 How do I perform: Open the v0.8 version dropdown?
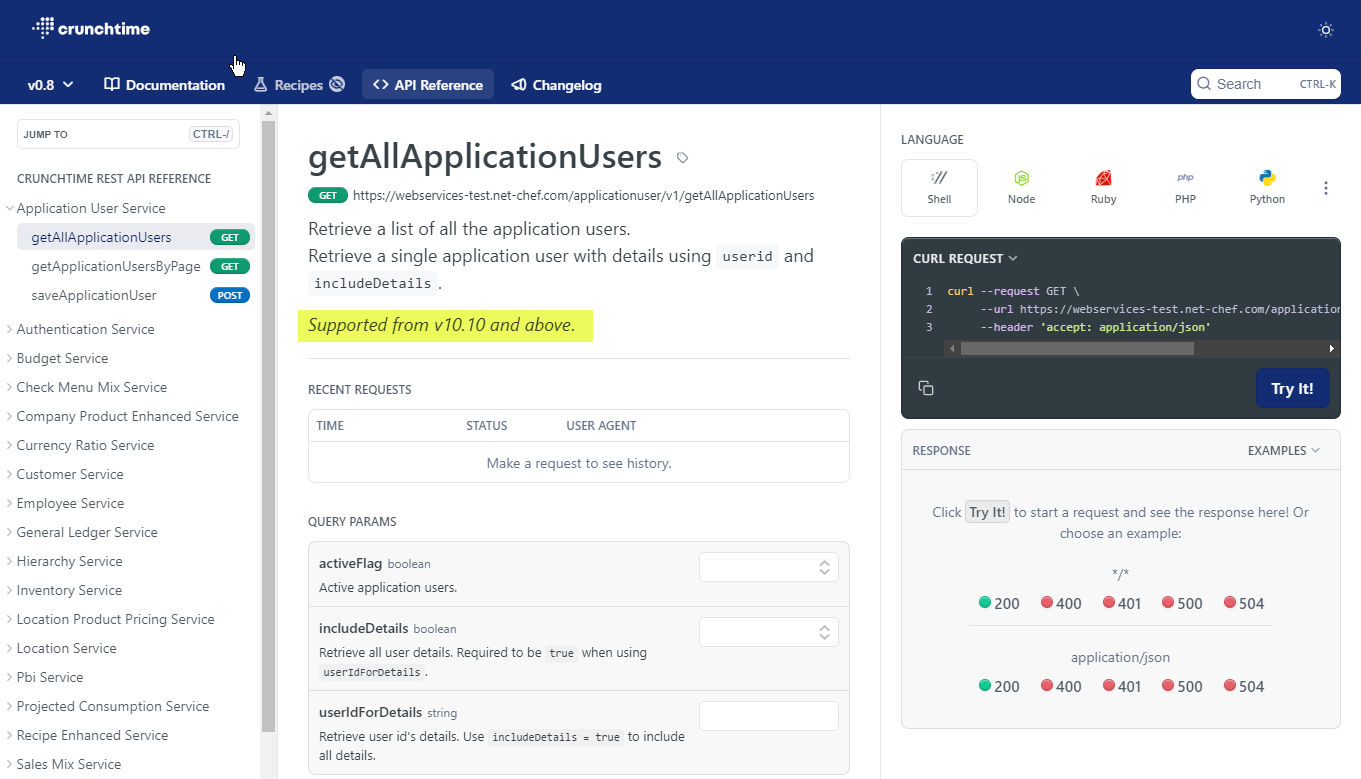[x=51, y=85]
